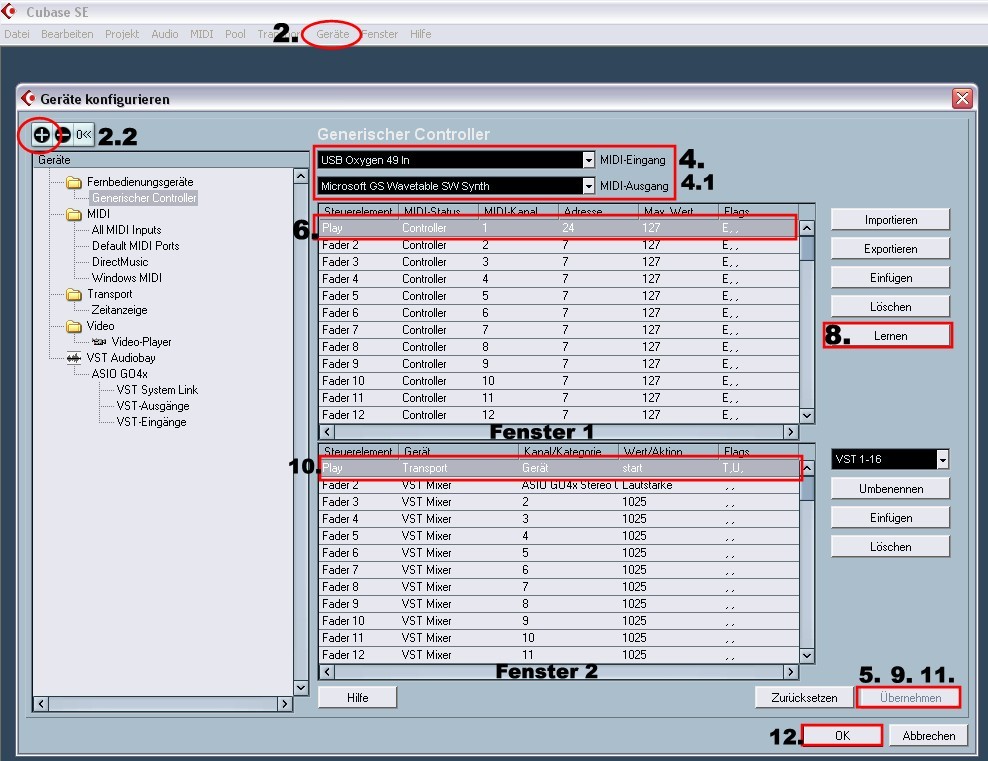Click the camera icon beside Video-Player
This screenshot has width=988, height=761.
point(99,341)
